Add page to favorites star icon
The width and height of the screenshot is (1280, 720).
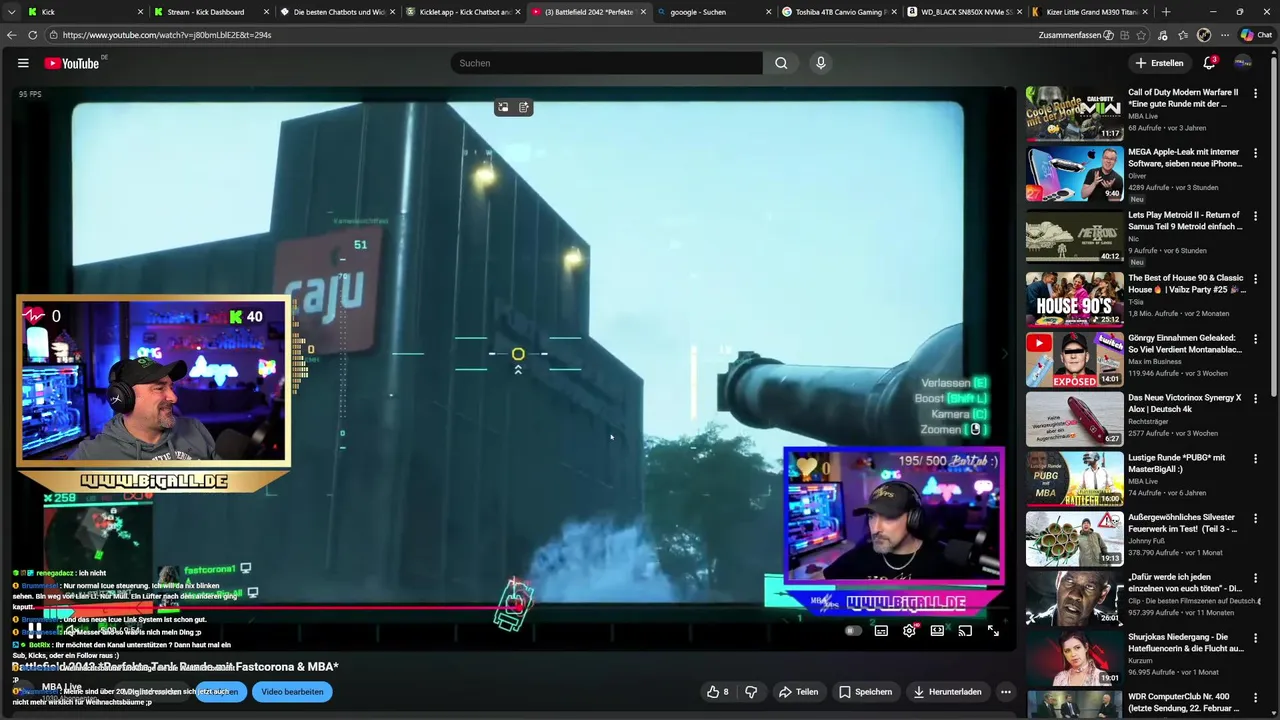[1143, 35]
